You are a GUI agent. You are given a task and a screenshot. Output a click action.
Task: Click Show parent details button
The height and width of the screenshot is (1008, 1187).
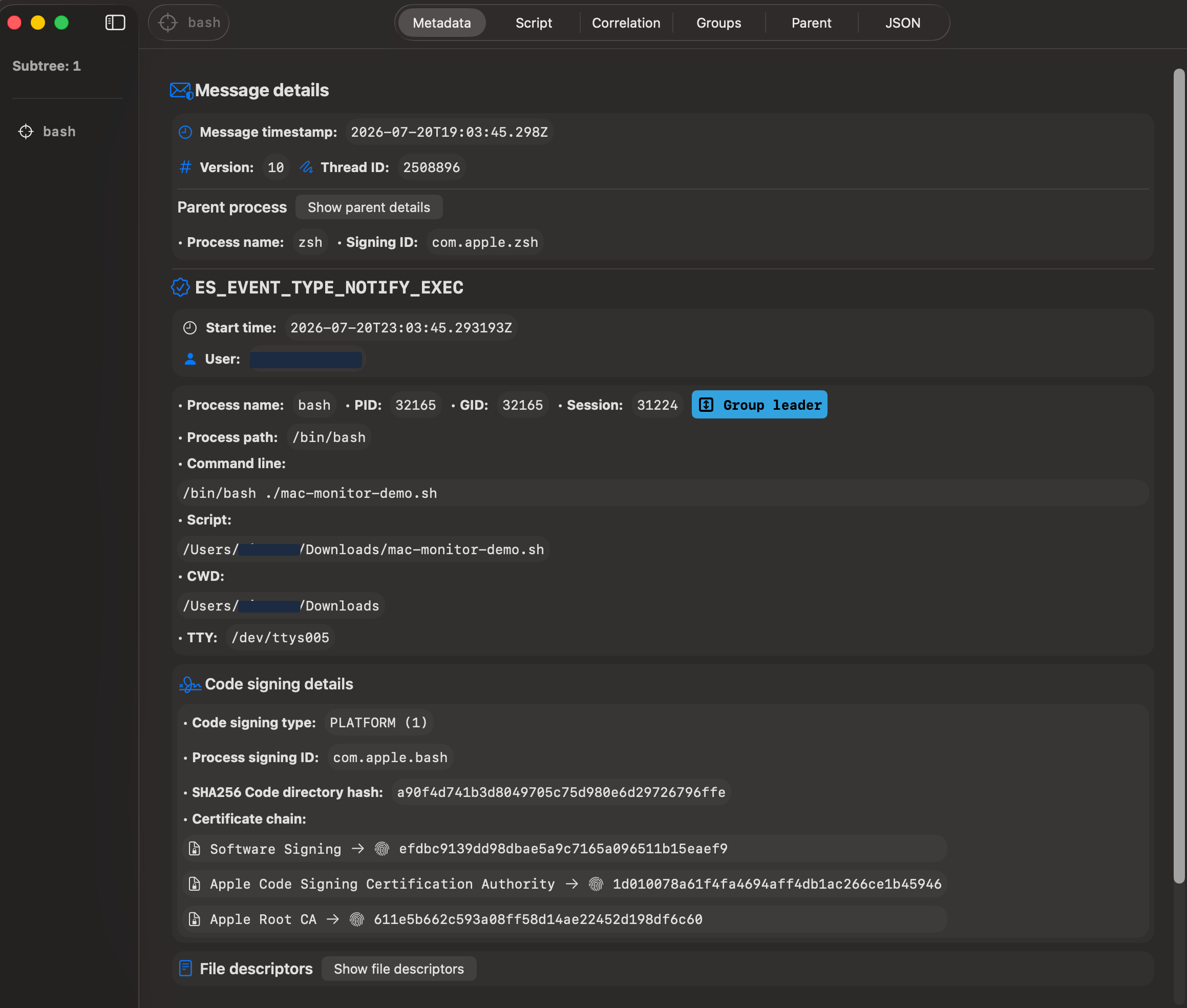[369, 207]
